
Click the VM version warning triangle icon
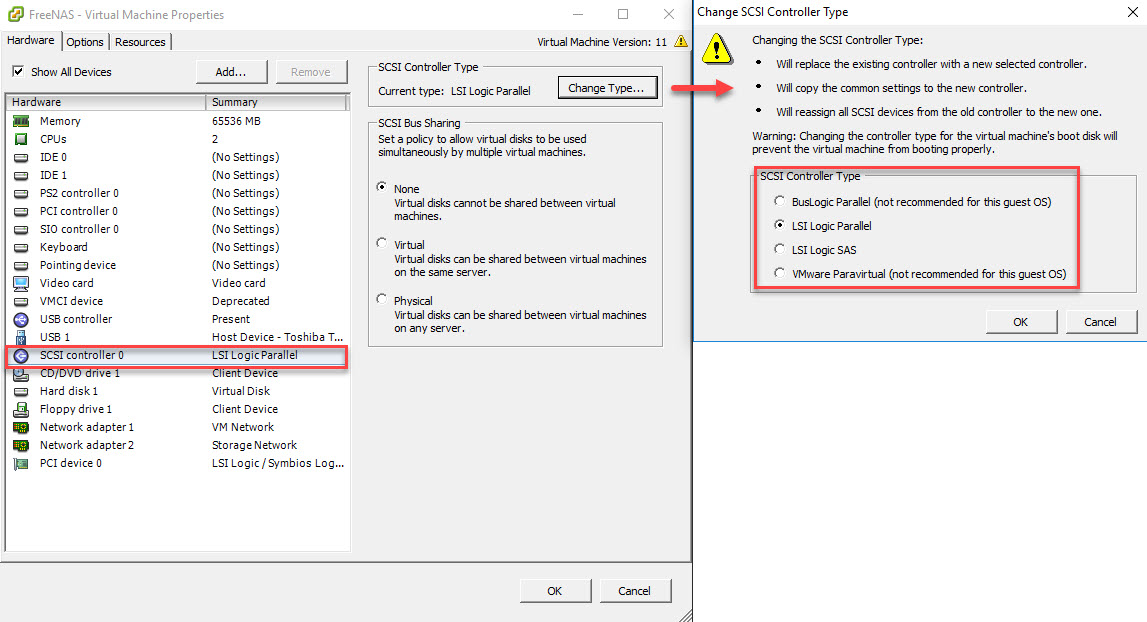(x=681, y=41)
